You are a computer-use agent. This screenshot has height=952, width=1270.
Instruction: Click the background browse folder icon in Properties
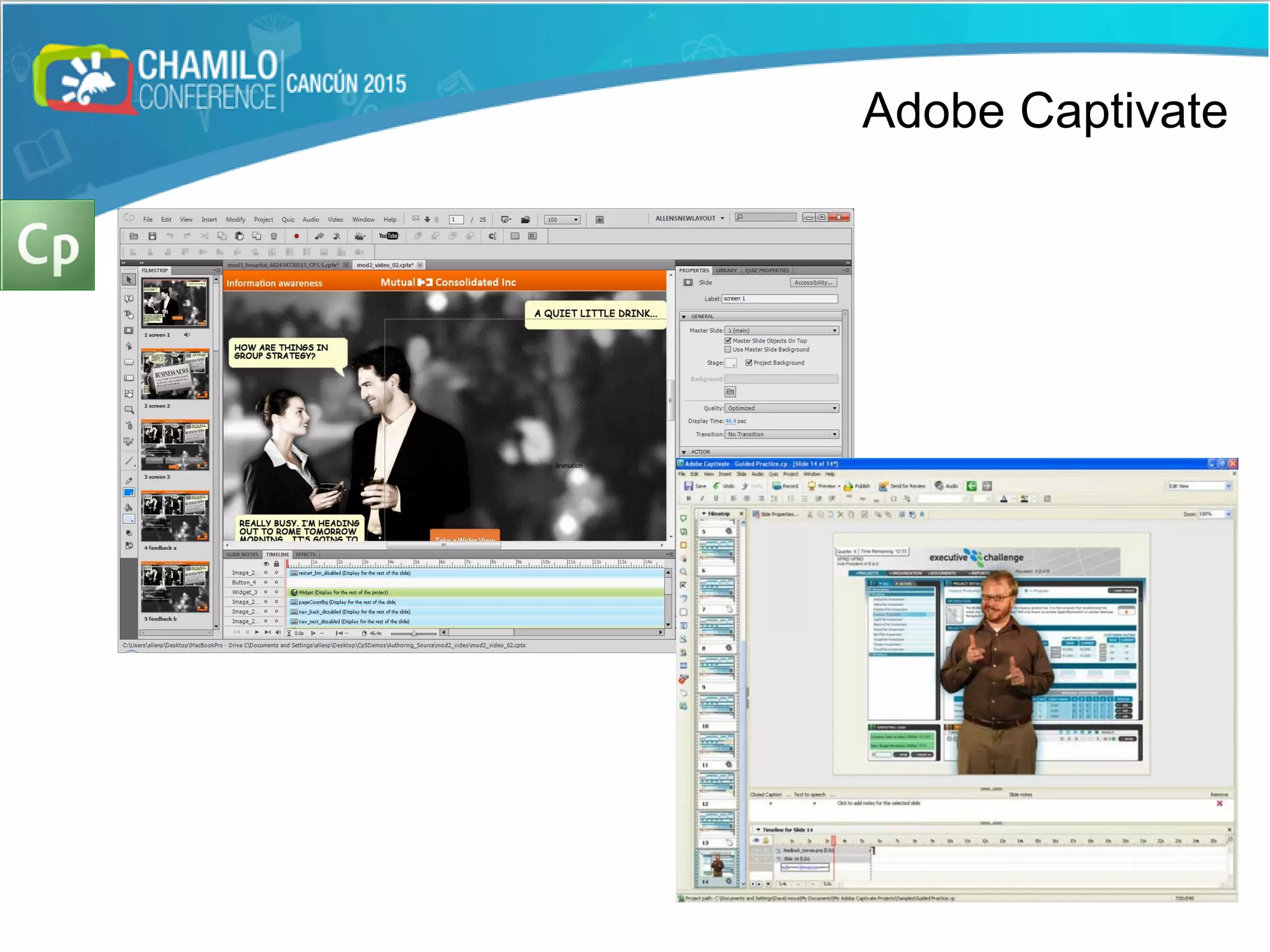(730, 392)
